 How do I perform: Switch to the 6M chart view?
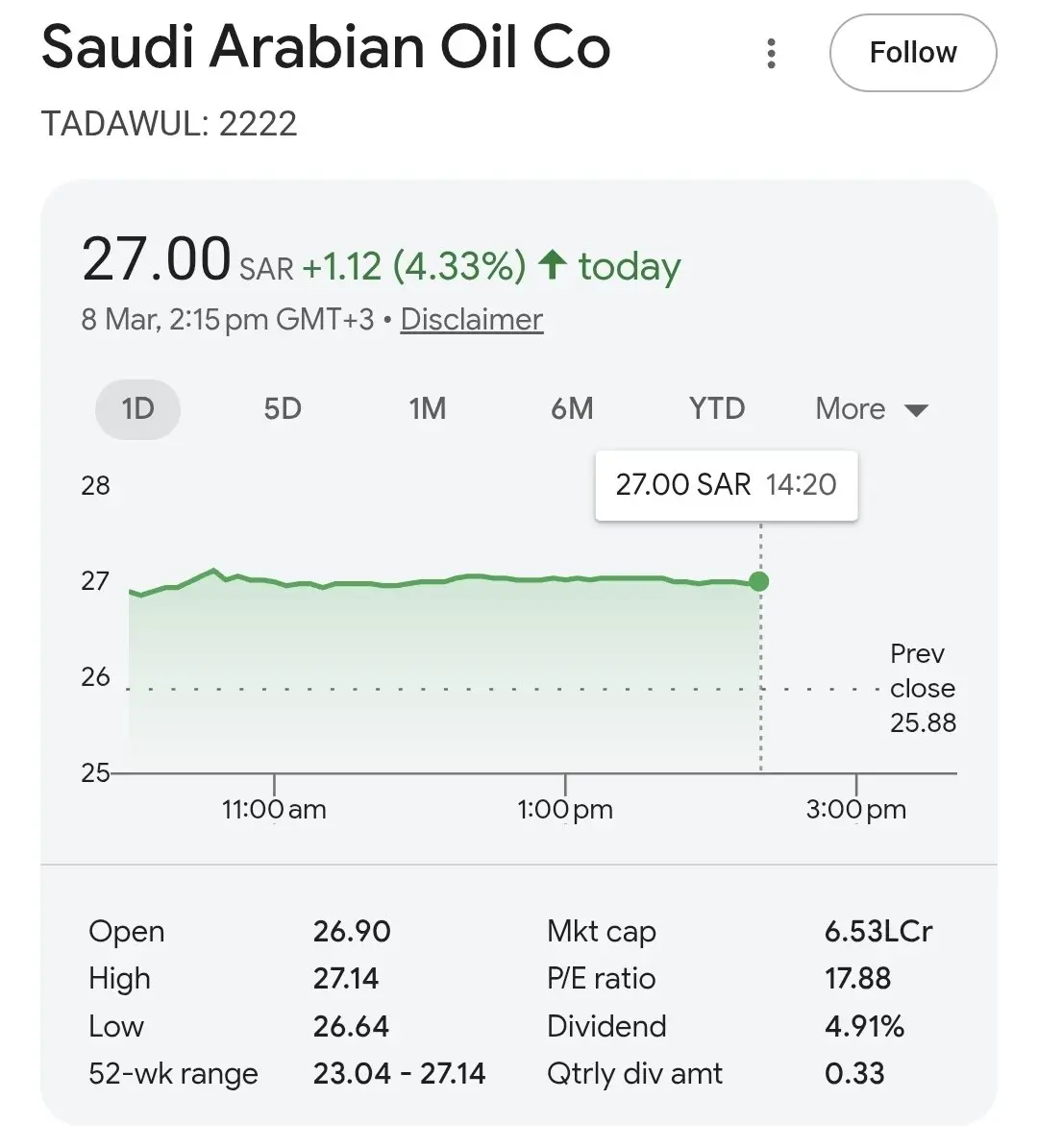(x=572, y=409)
